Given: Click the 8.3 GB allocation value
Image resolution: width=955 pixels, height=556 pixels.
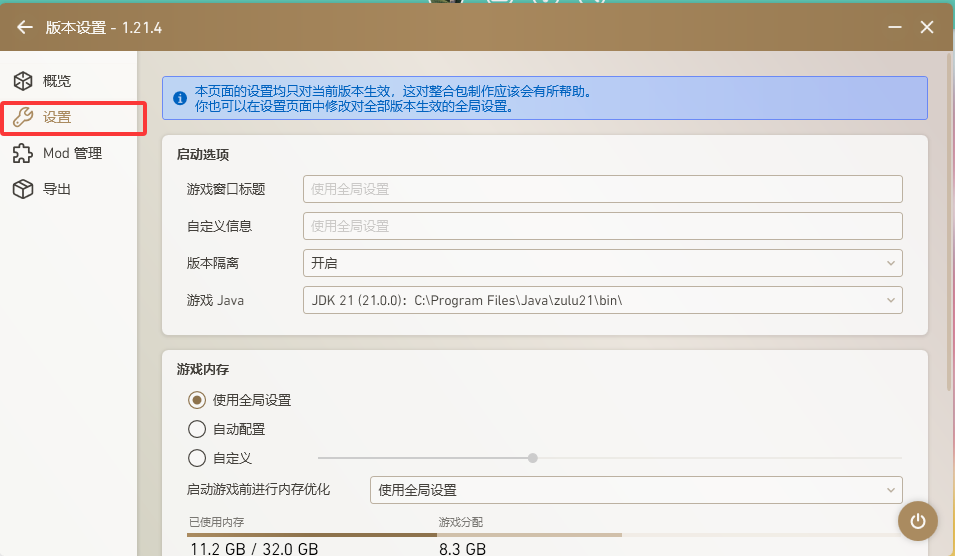Looking at the screenshot, I should pos(462,549).
